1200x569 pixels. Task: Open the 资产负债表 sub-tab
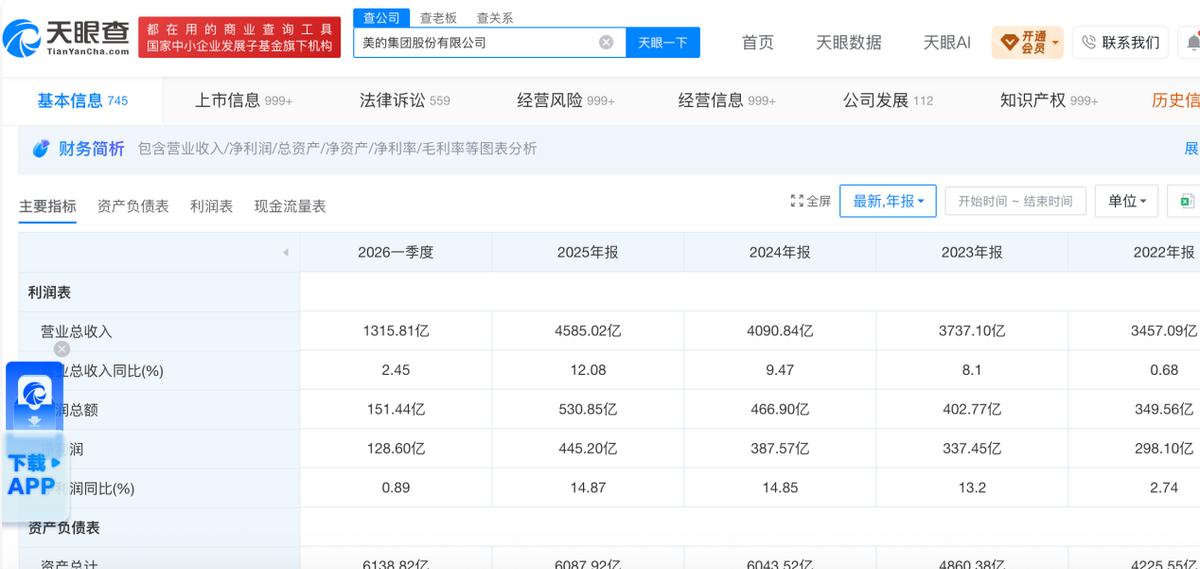pos(133,206)
